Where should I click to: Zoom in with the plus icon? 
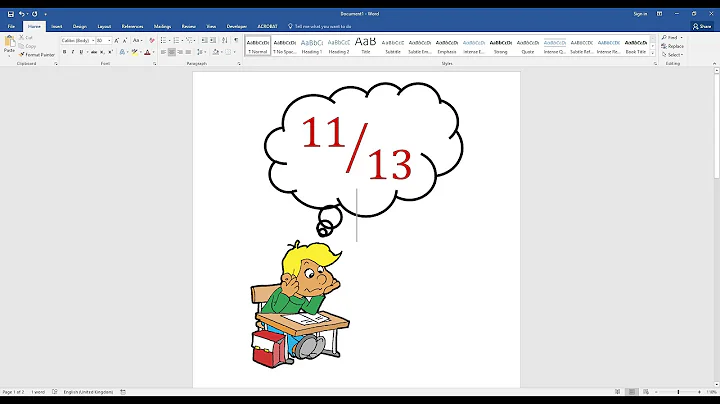pyautogui.click(x=699, y=392)
